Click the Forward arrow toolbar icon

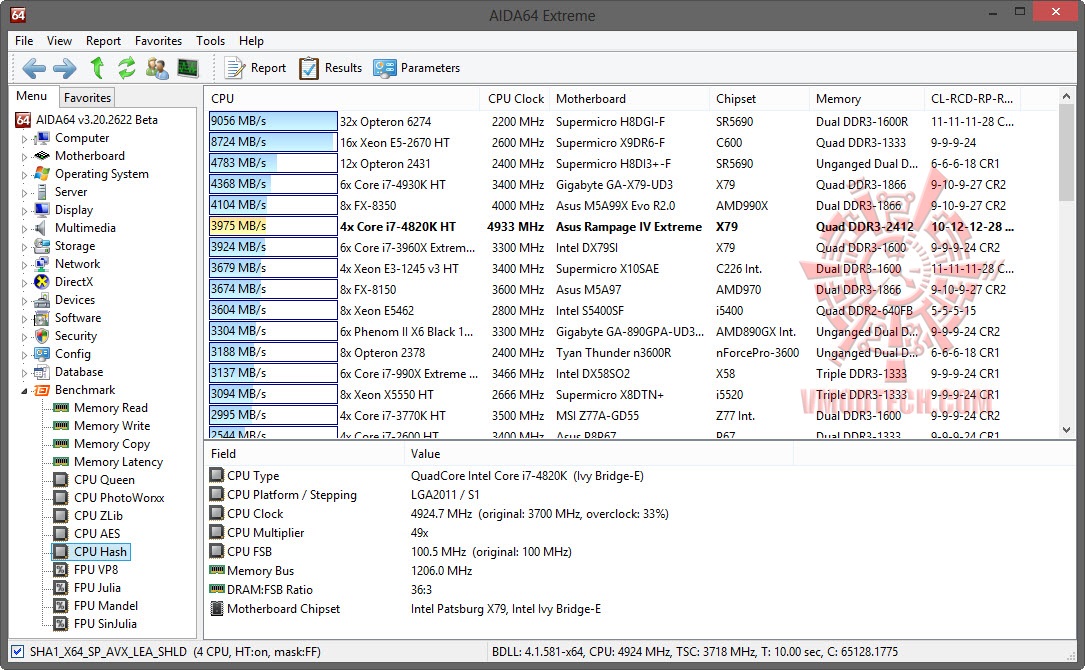65,68
